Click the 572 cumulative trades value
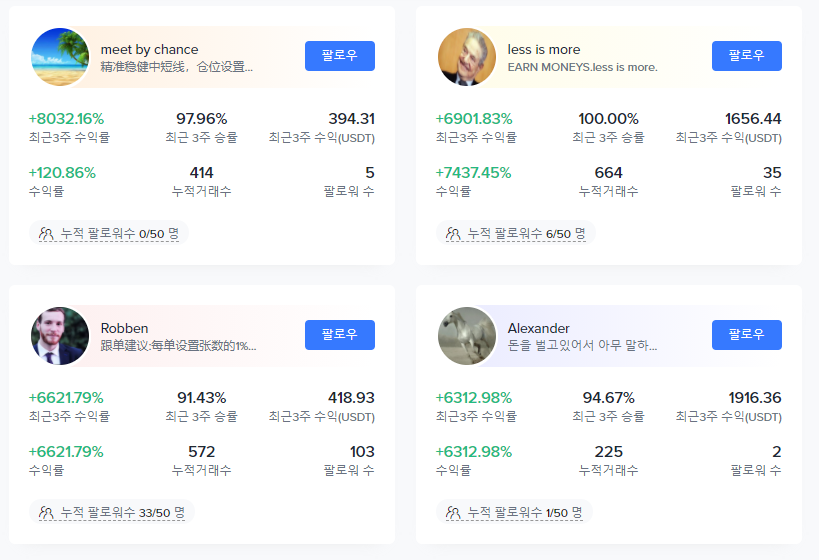Viewport: 819px width, 560px height. (x=202, y=452)
